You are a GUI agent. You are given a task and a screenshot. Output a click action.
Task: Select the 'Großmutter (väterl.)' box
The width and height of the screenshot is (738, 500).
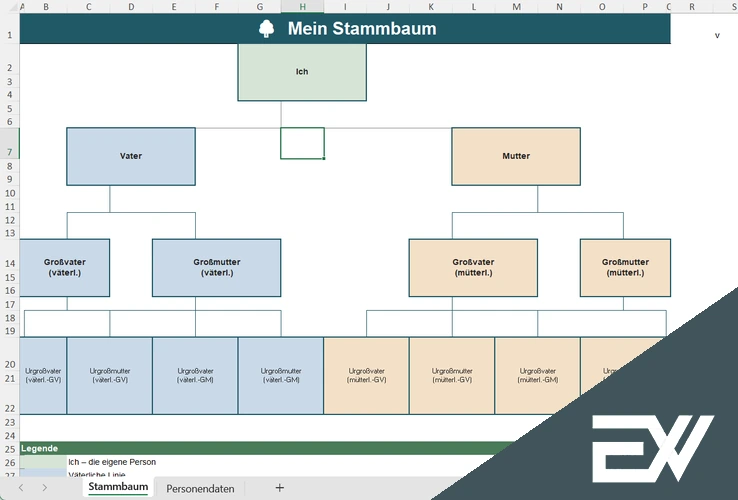click(x=216, y=267)
